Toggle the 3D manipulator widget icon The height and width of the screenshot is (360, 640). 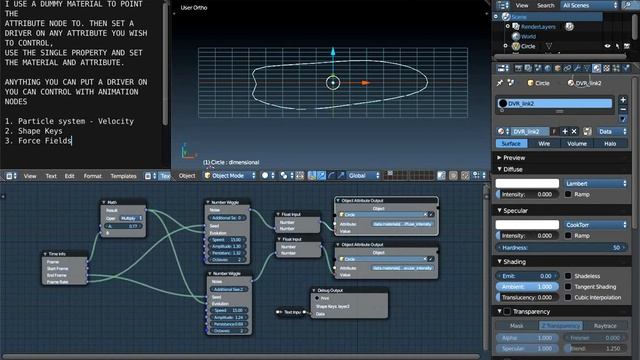(x=312, y=176)
